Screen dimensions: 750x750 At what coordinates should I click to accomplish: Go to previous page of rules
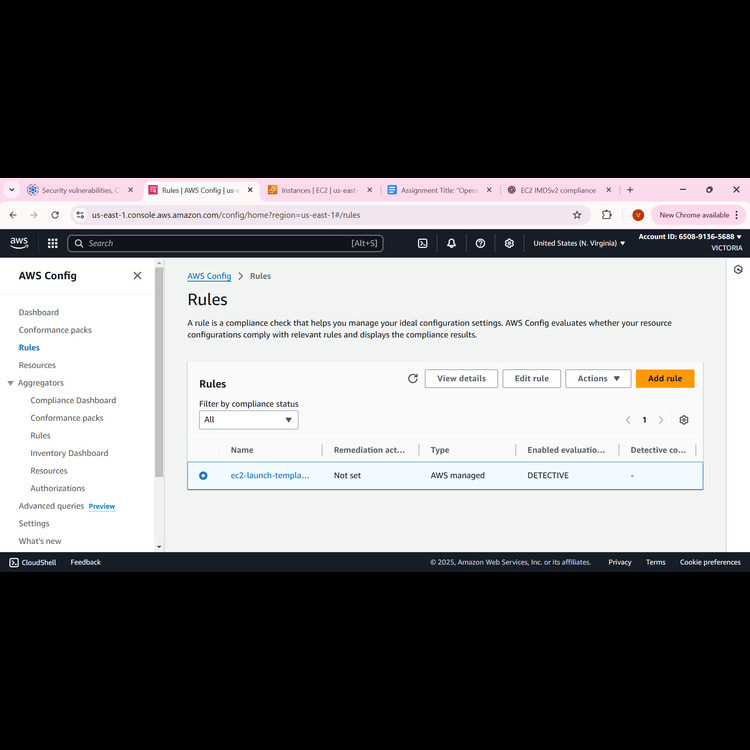click(x=628, y=420)
